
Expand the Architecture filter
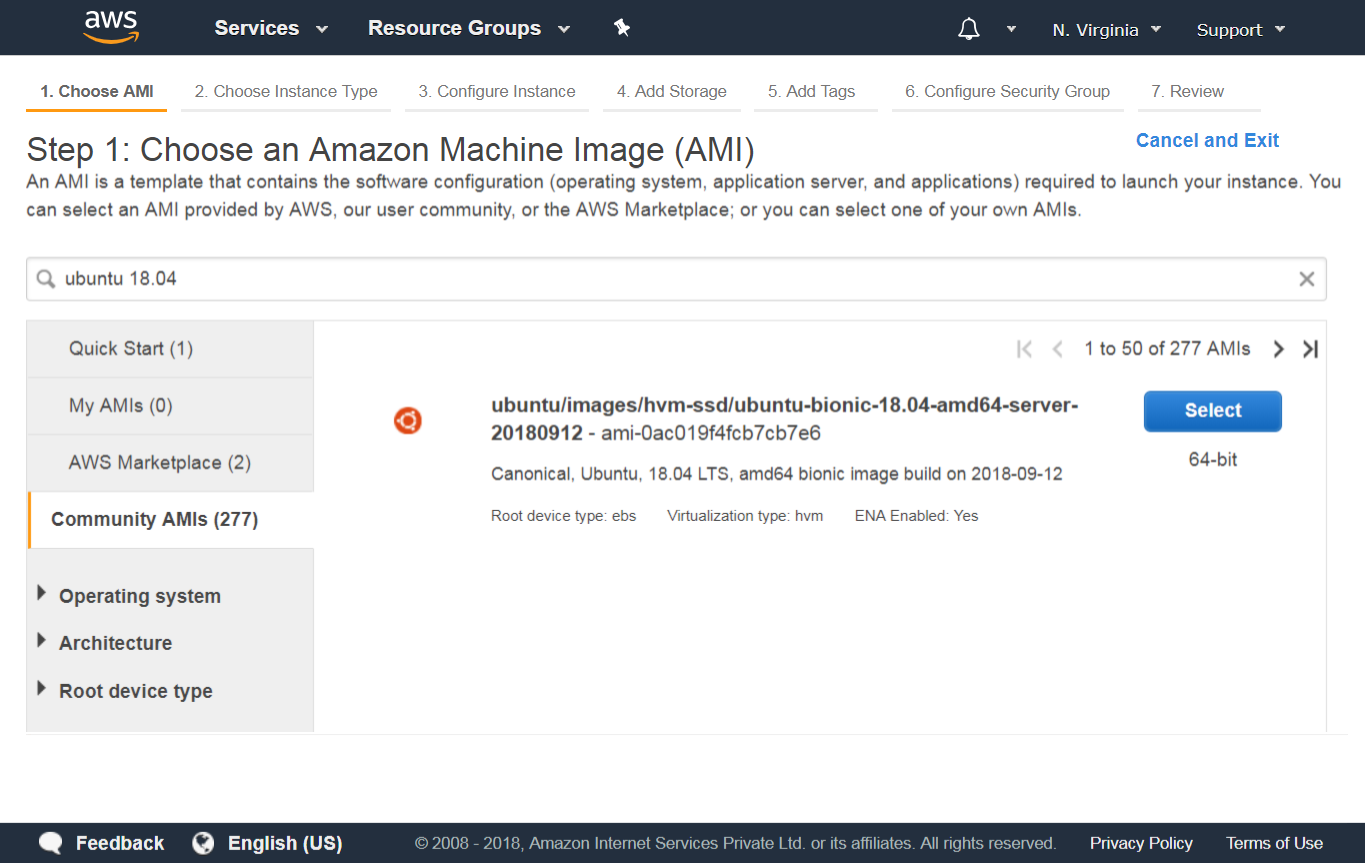[105, 643]
